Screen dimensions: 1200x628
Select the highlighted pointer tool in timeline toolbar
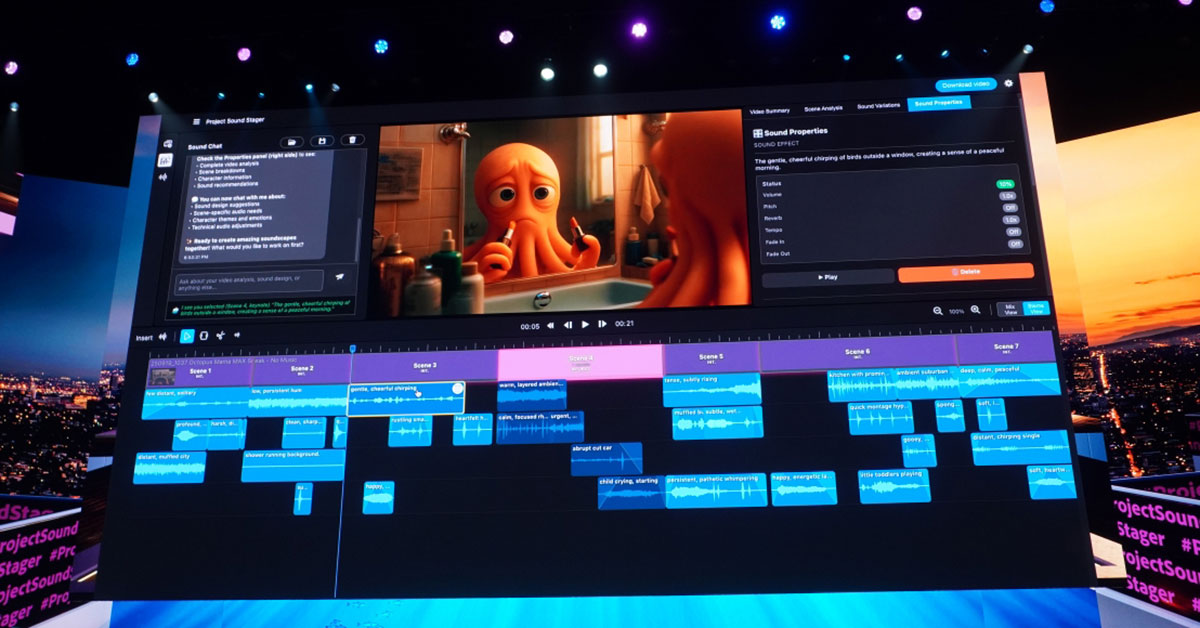186,336
